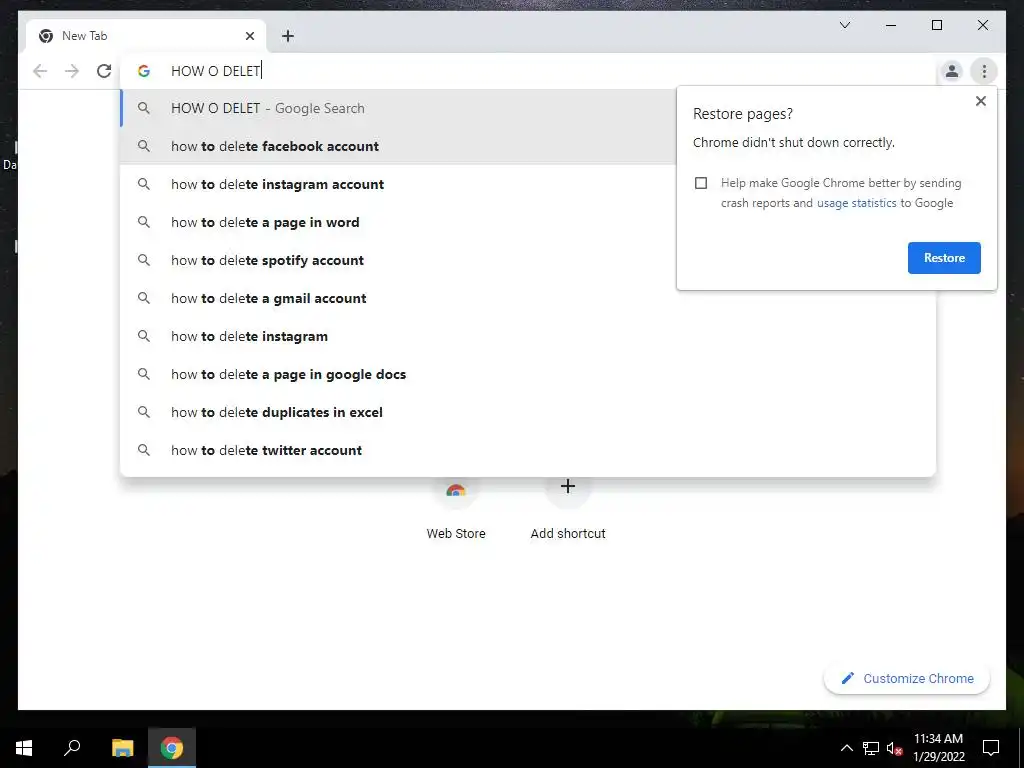Open the tab search chevron
Screen dimensions: 1024x768
click(x=844, y=25)
